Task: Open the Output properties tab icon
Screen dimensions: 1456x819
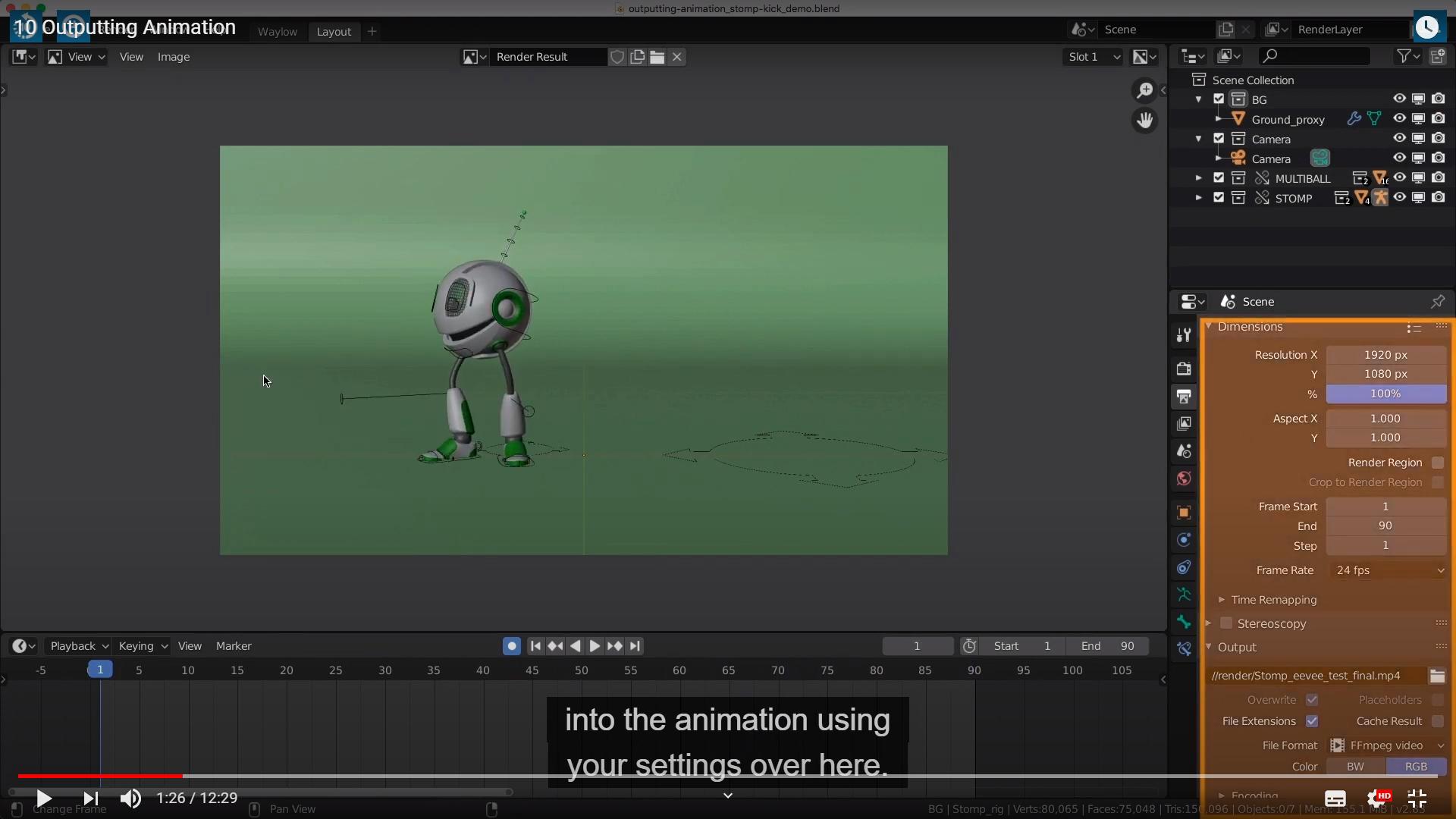Action: (1184, 396)
